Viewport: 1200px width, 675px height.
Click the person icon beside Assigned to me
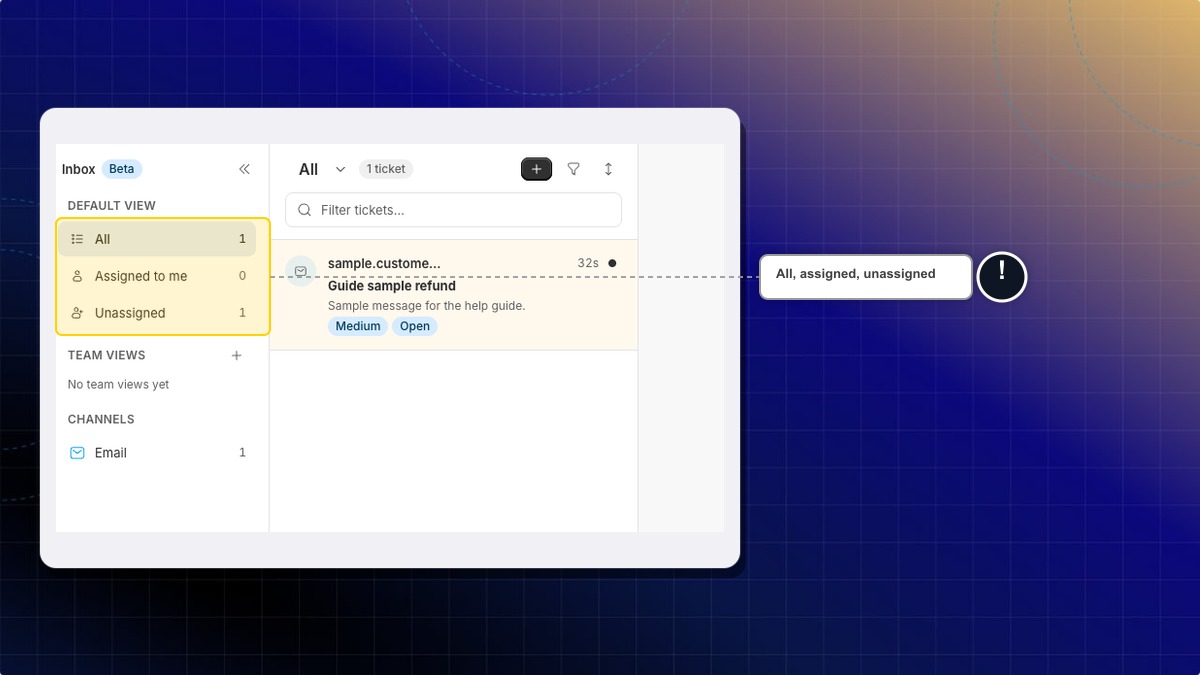(77, 276)
